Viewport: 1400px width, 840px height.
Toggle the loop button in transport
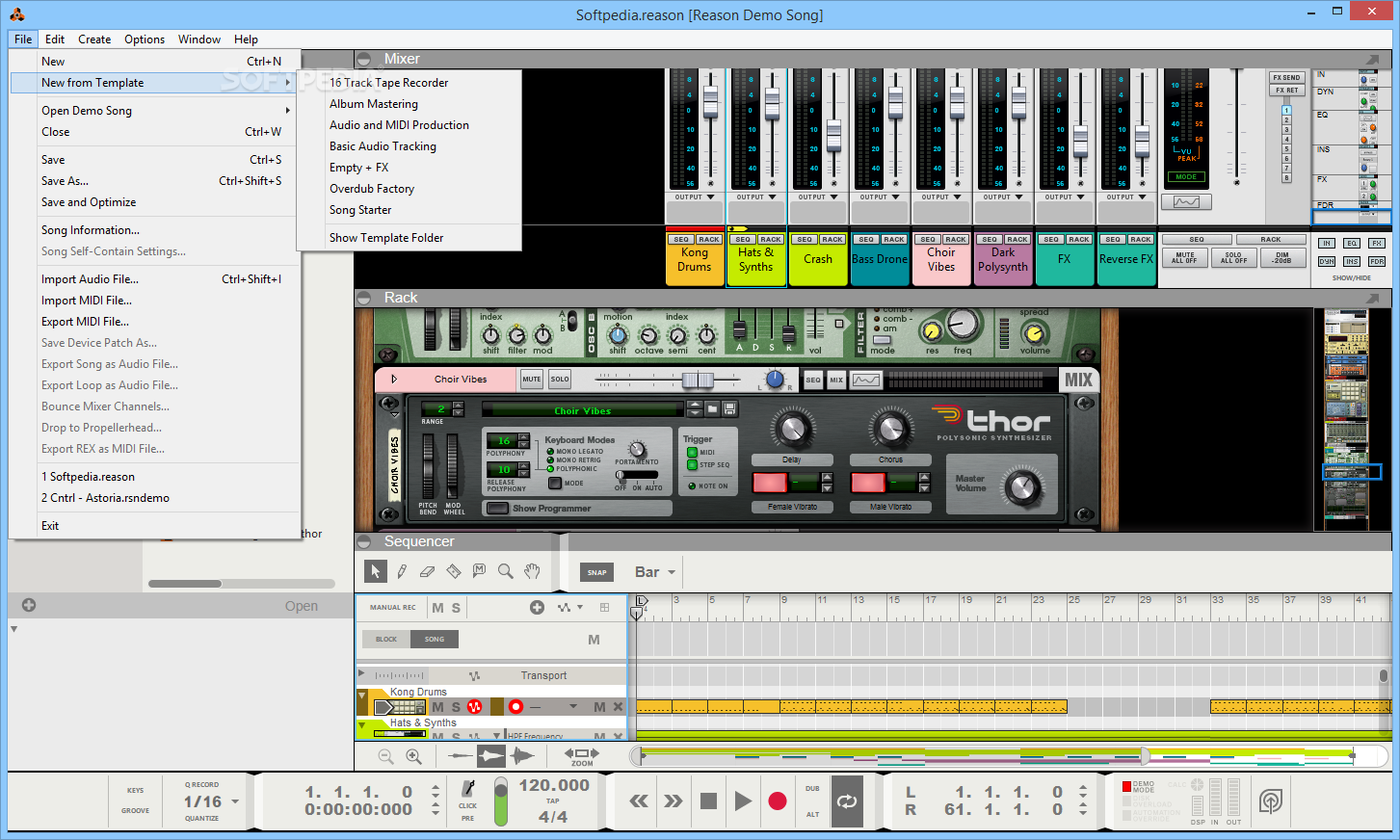[847, 801]
